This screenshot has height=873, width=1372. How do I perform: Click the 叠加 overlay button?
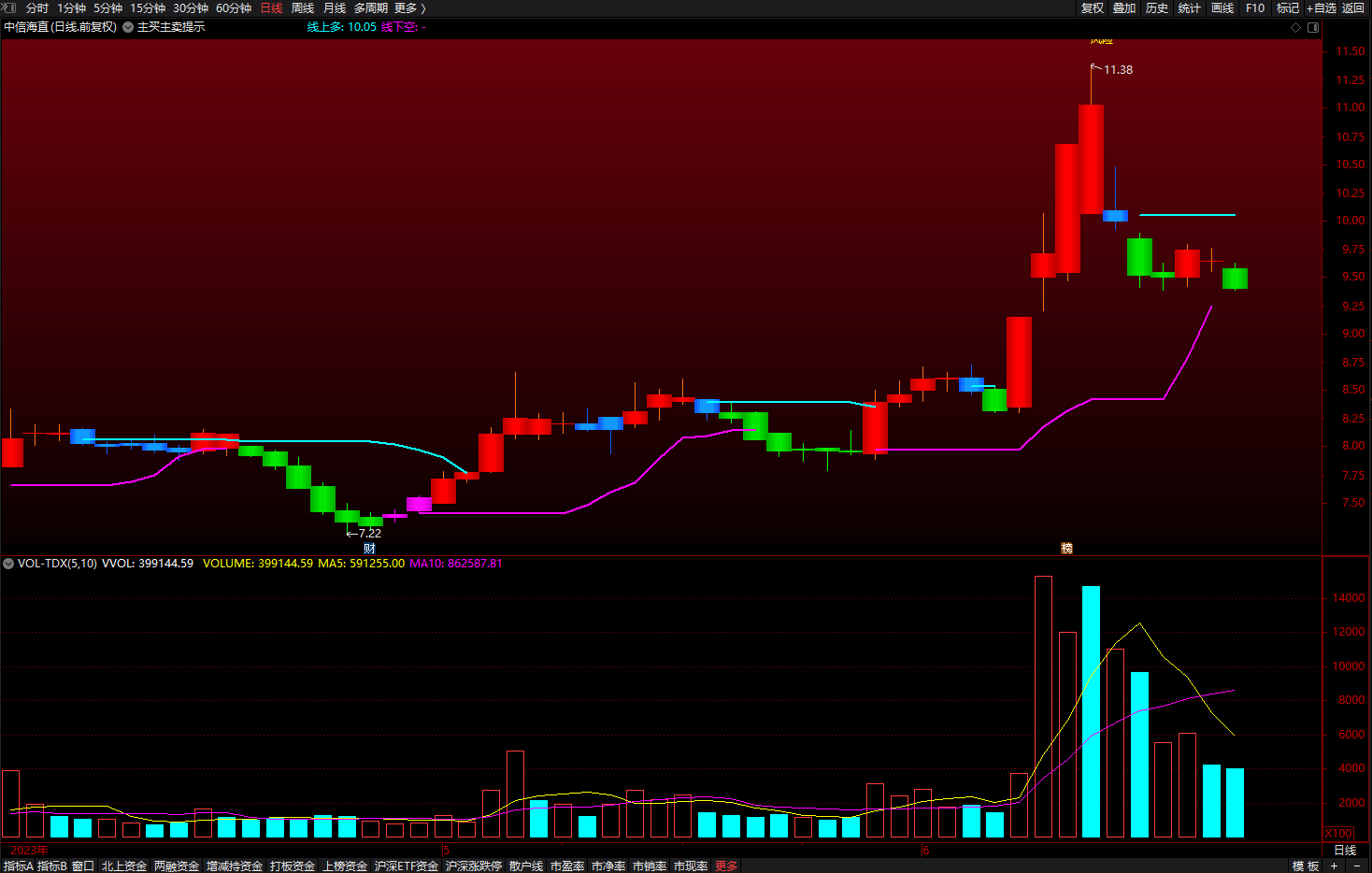point(1124,8)
